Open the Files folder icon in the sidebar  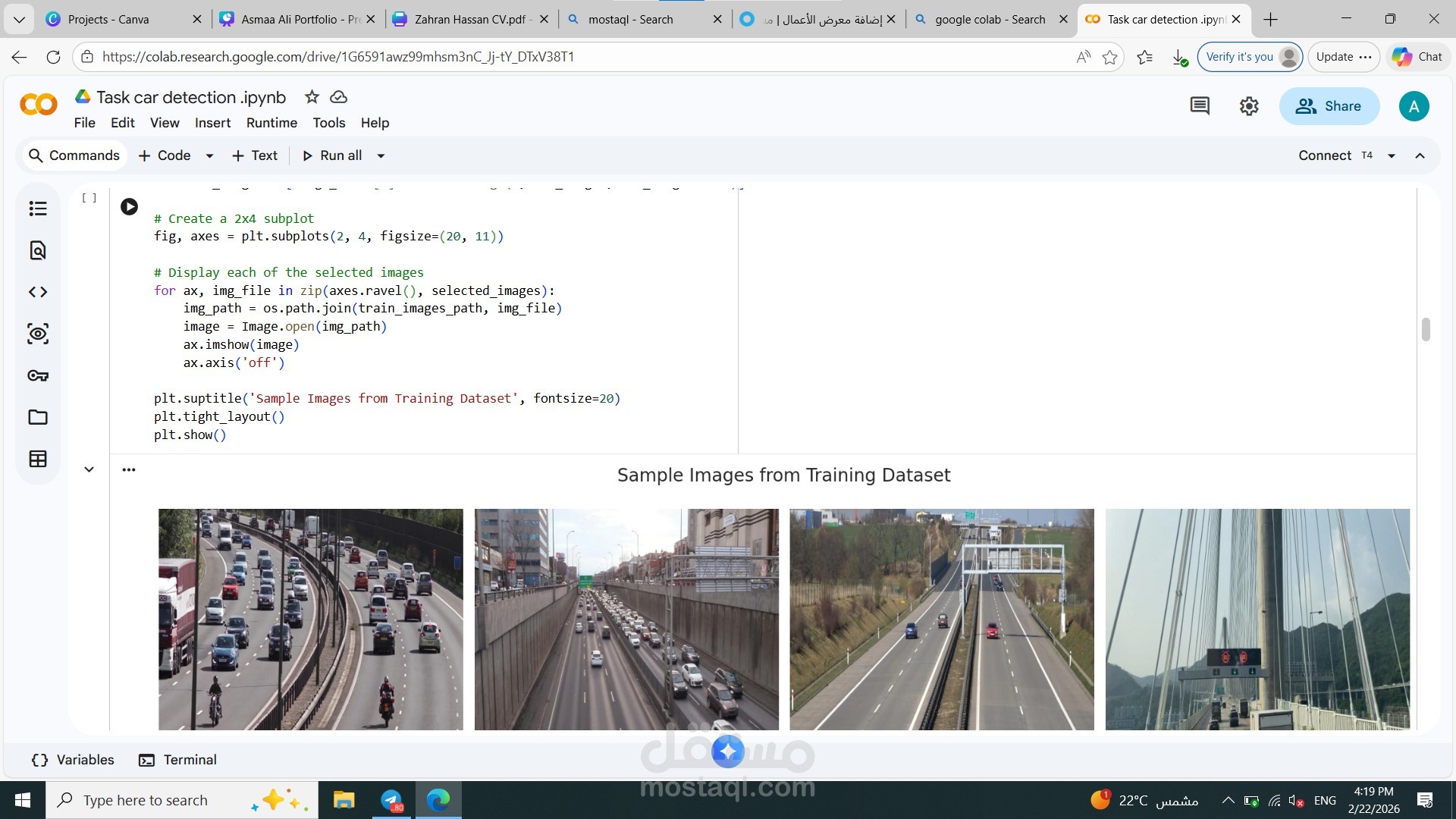[x=38, y=417]
